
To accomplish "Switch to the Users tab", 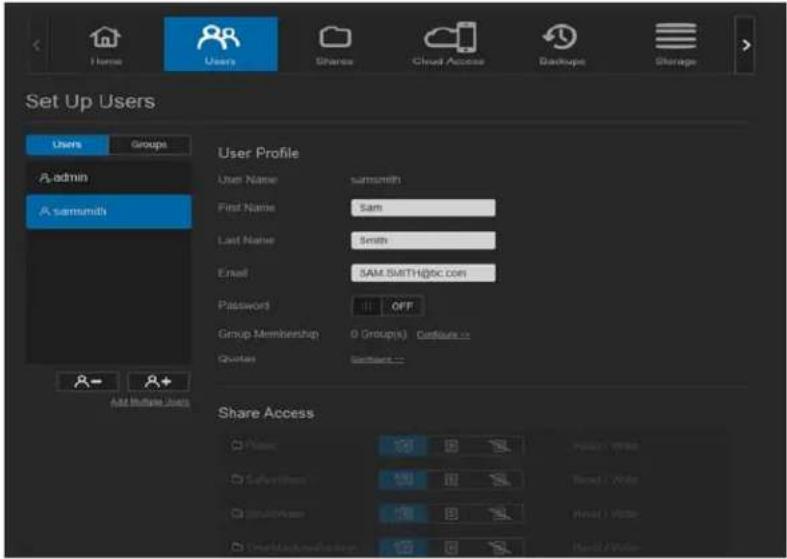I will point(67,145).
